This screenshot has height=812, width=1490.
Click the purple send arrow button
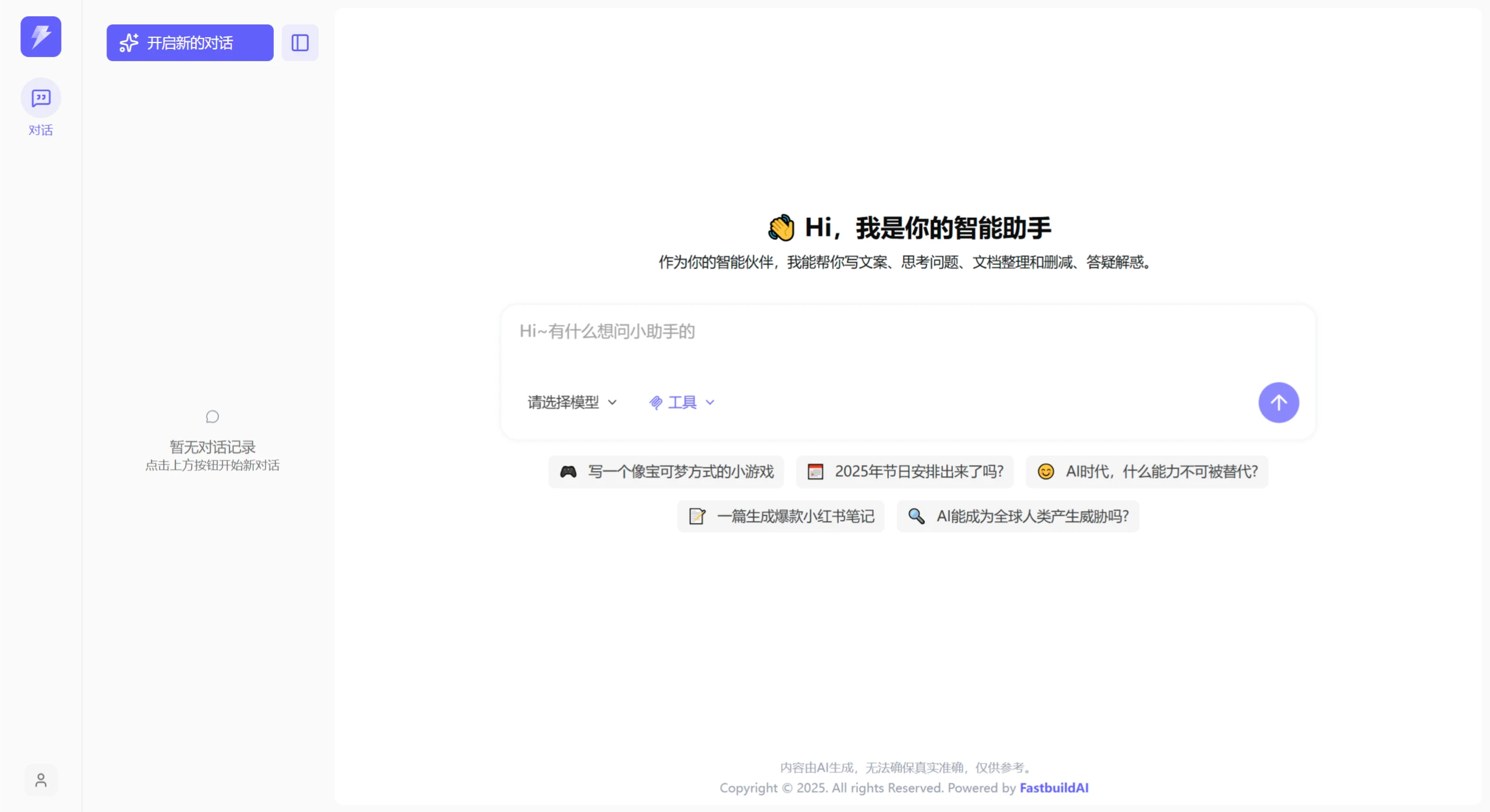[x=1279, y=402]
